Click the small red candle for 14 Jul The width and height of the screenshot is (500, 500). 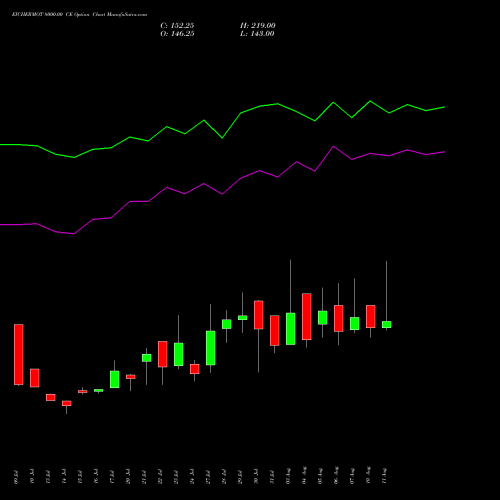click(67, 403)
